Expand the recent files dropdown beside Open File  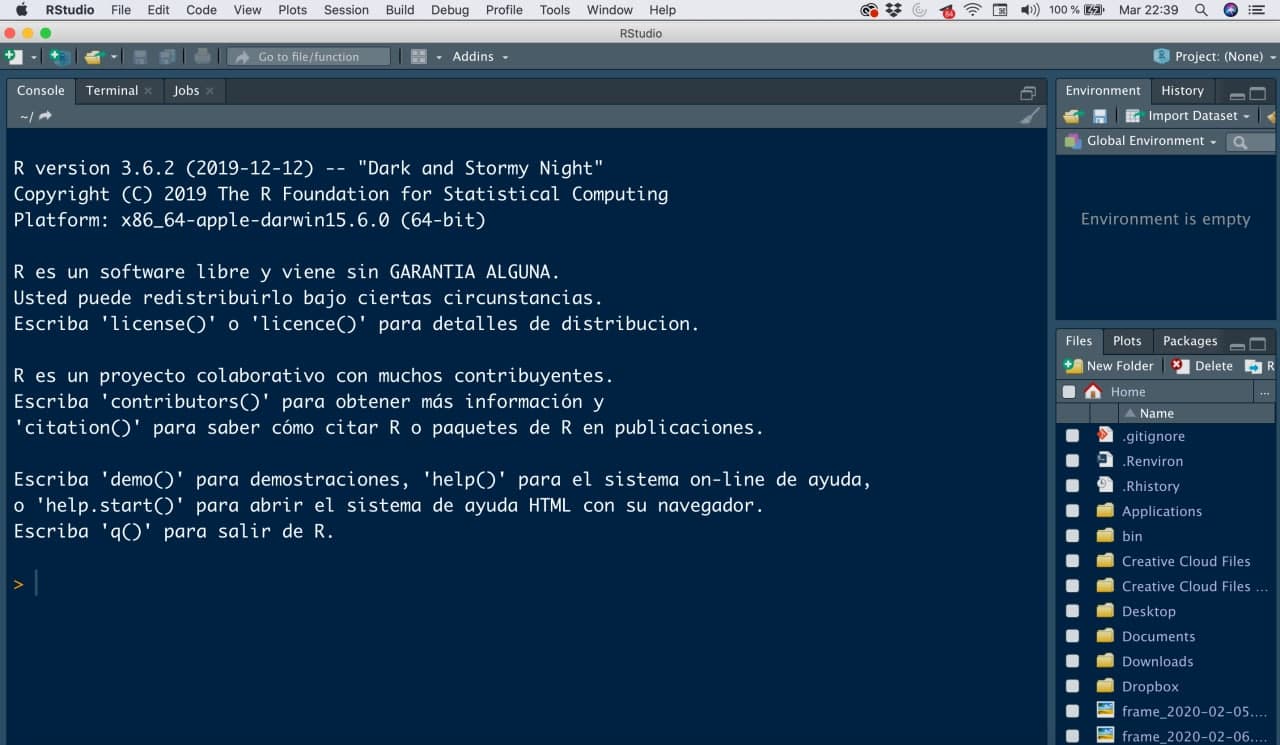pos(114,57)
